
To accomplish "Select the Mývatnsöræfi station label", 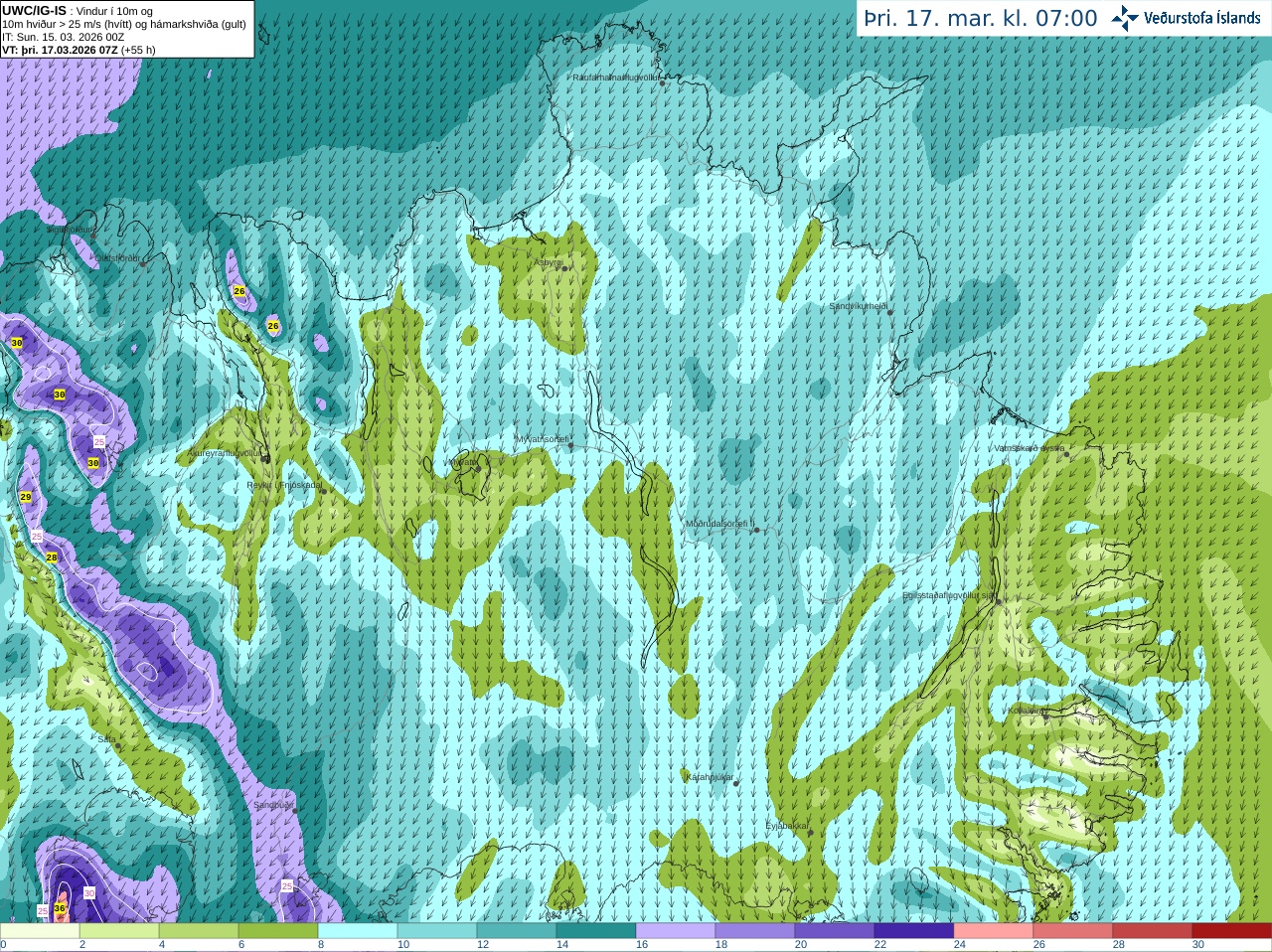I will [x=542, y=438].
